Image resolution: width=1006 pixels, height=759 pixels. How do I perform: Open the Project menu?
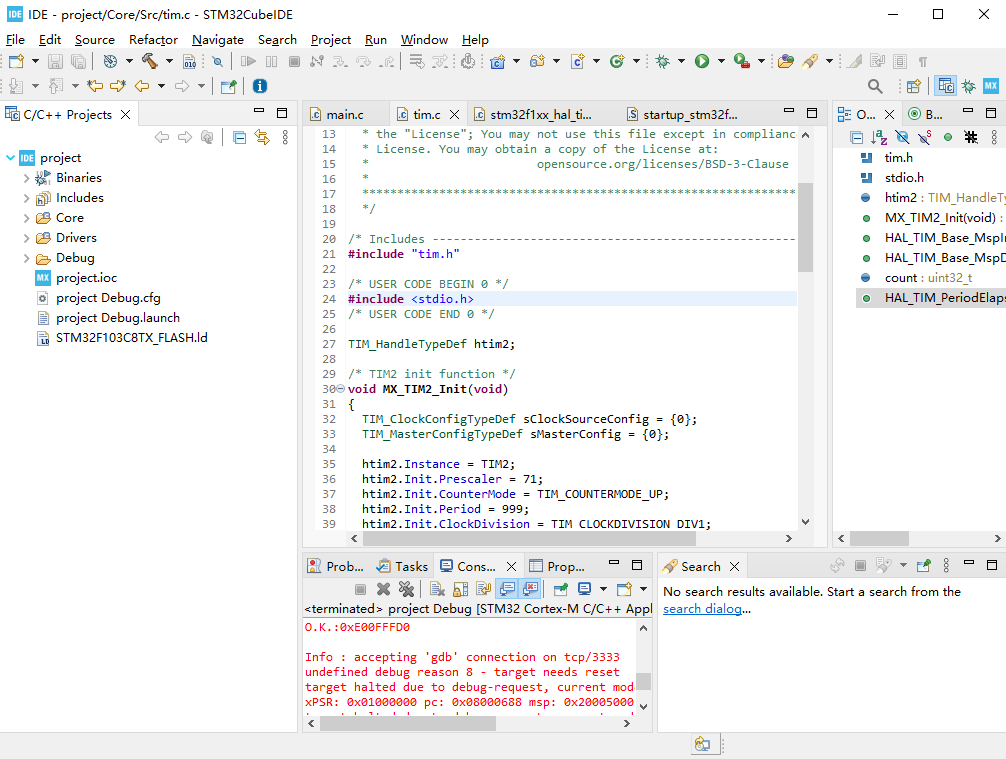point(330,40)
